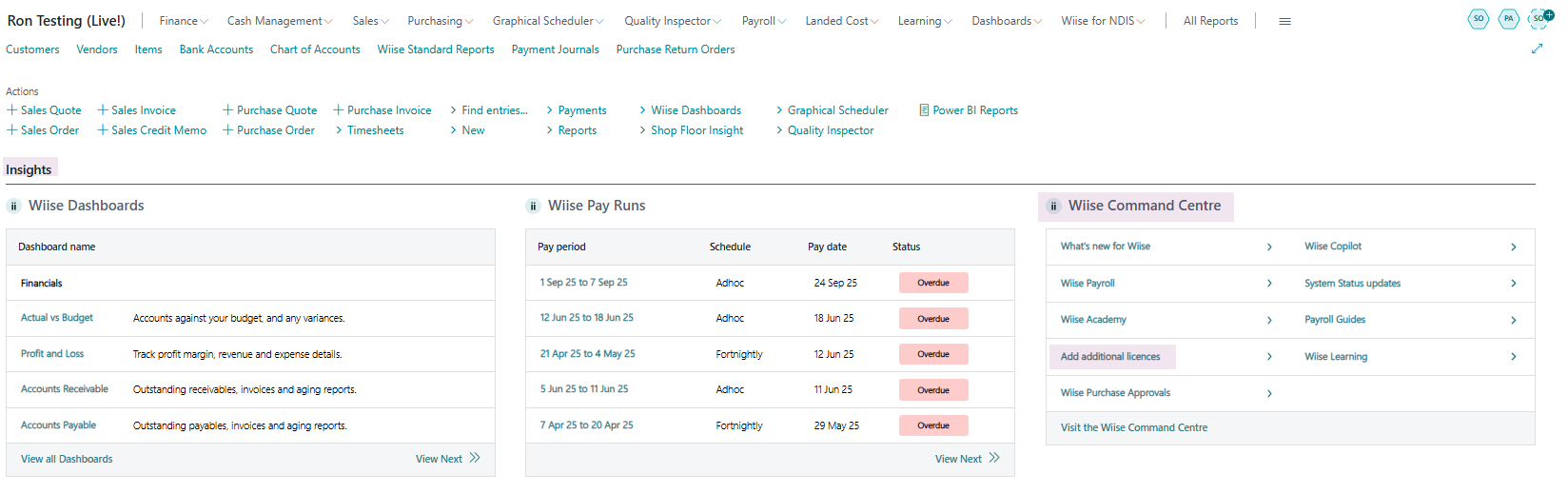
Task: Go to Chart of Accounts
Action: tap(315, 49)
